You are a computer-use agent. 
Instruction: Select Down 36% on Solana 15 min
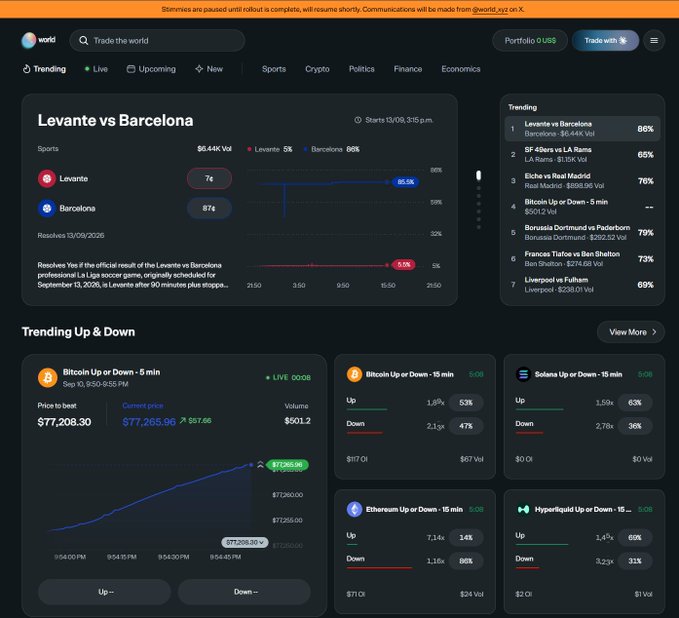point(635,426)
